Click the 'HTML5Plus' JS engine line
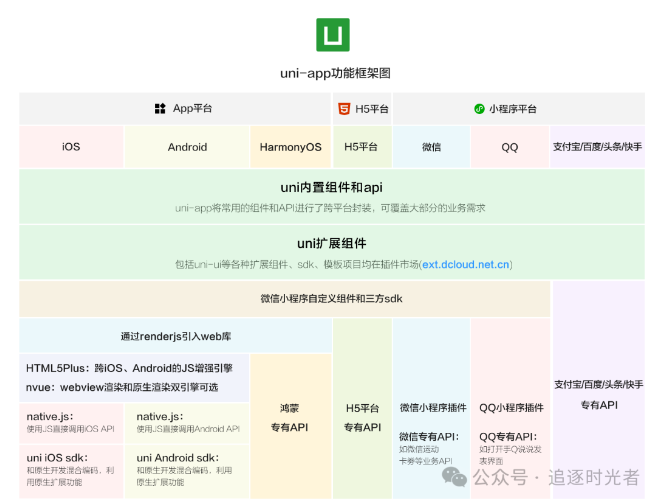The height and width of the screenshot is (501, 647). coord(129,368)
